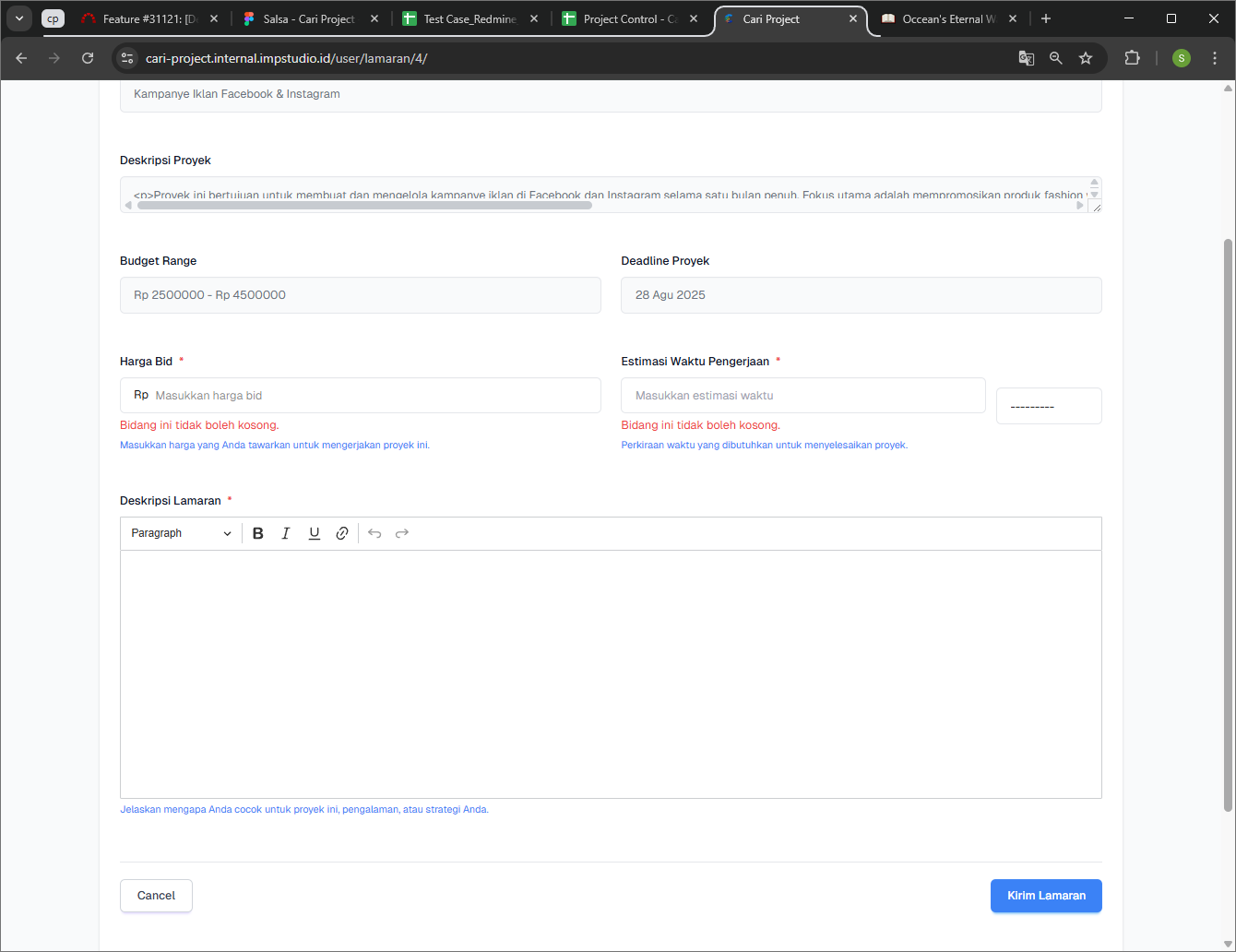Open the browser extensions puzzle icon
The height and width of the screenshot is (952, 1236).
click(x=1132, y=58)
